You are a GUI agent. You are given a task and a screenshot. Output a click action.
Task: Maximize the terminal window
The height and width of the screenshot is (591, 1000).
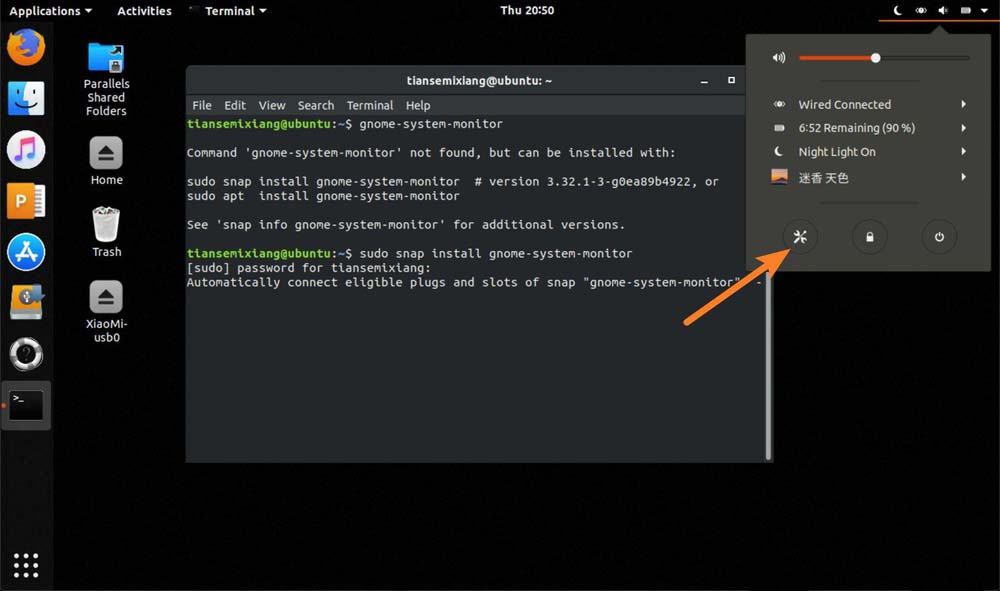(x=732, y=80)
